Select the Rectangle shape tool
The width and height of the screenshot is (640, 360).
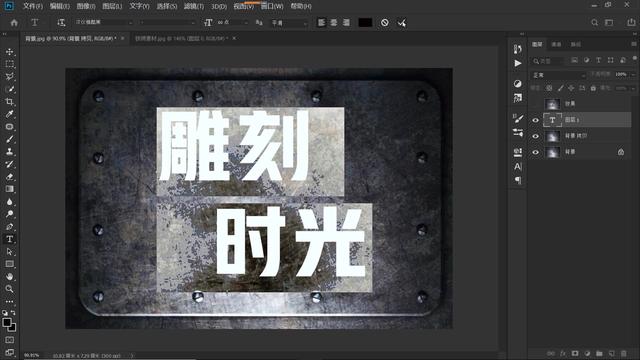click(x=9, y=264)
